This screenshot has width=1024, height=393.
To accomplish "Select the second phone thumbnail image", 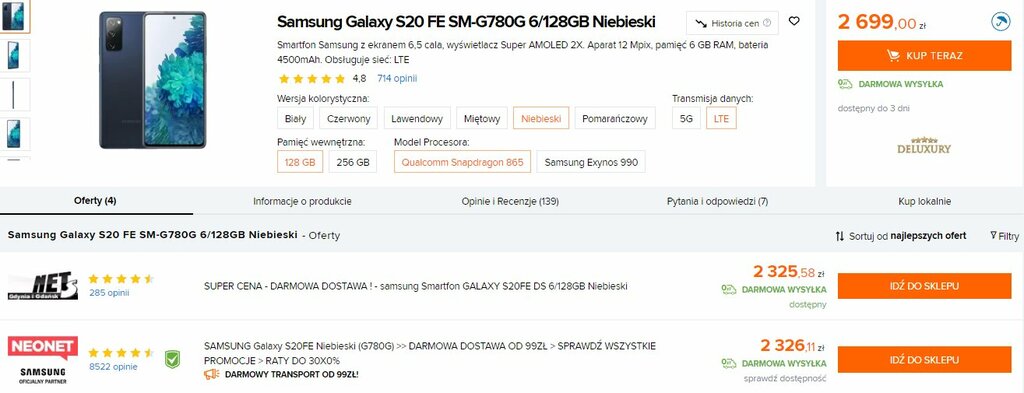I will point(15,55).
